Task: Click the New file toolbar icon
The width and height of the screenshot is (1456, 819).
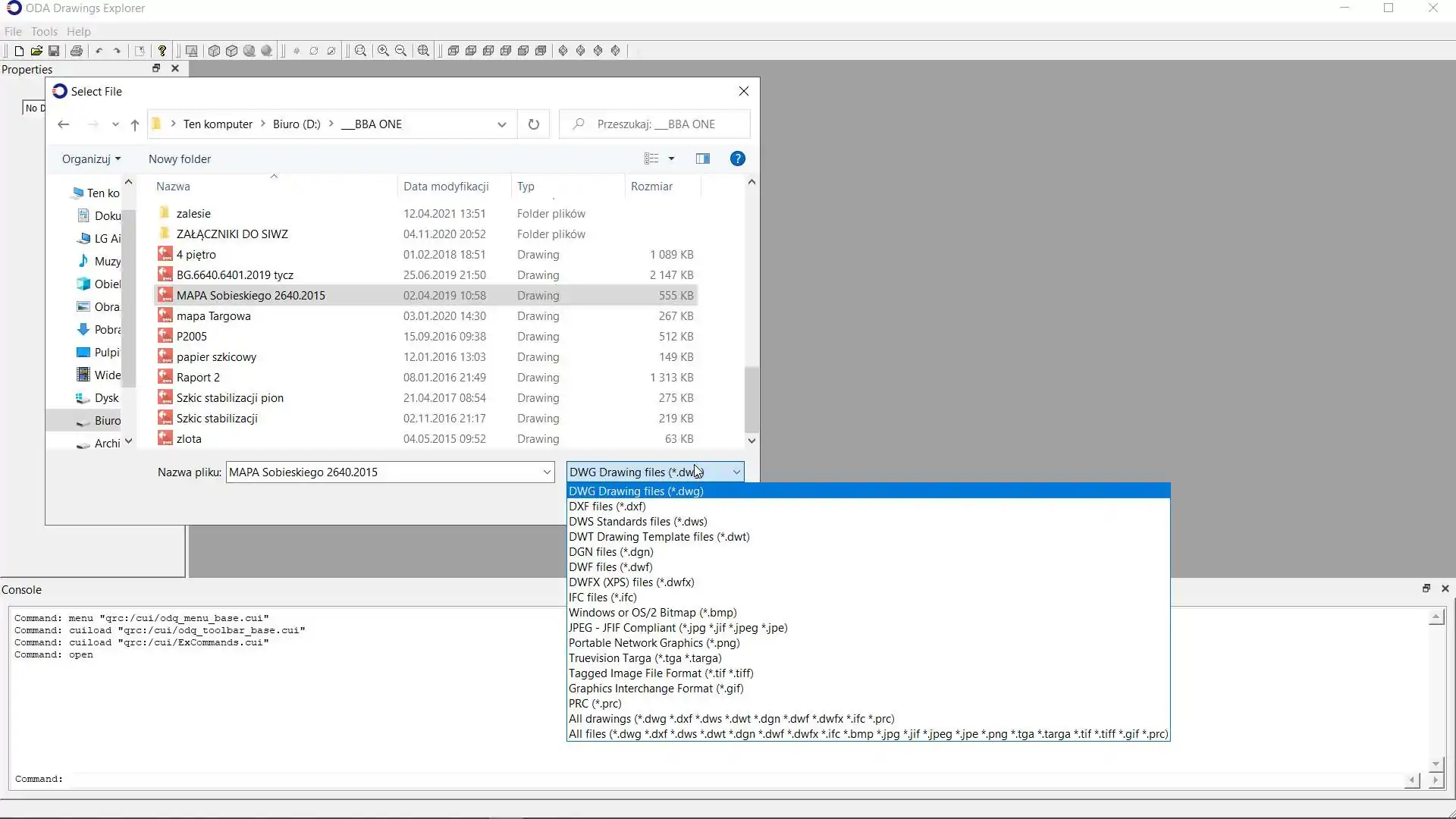Action: [x=19, y=51]
